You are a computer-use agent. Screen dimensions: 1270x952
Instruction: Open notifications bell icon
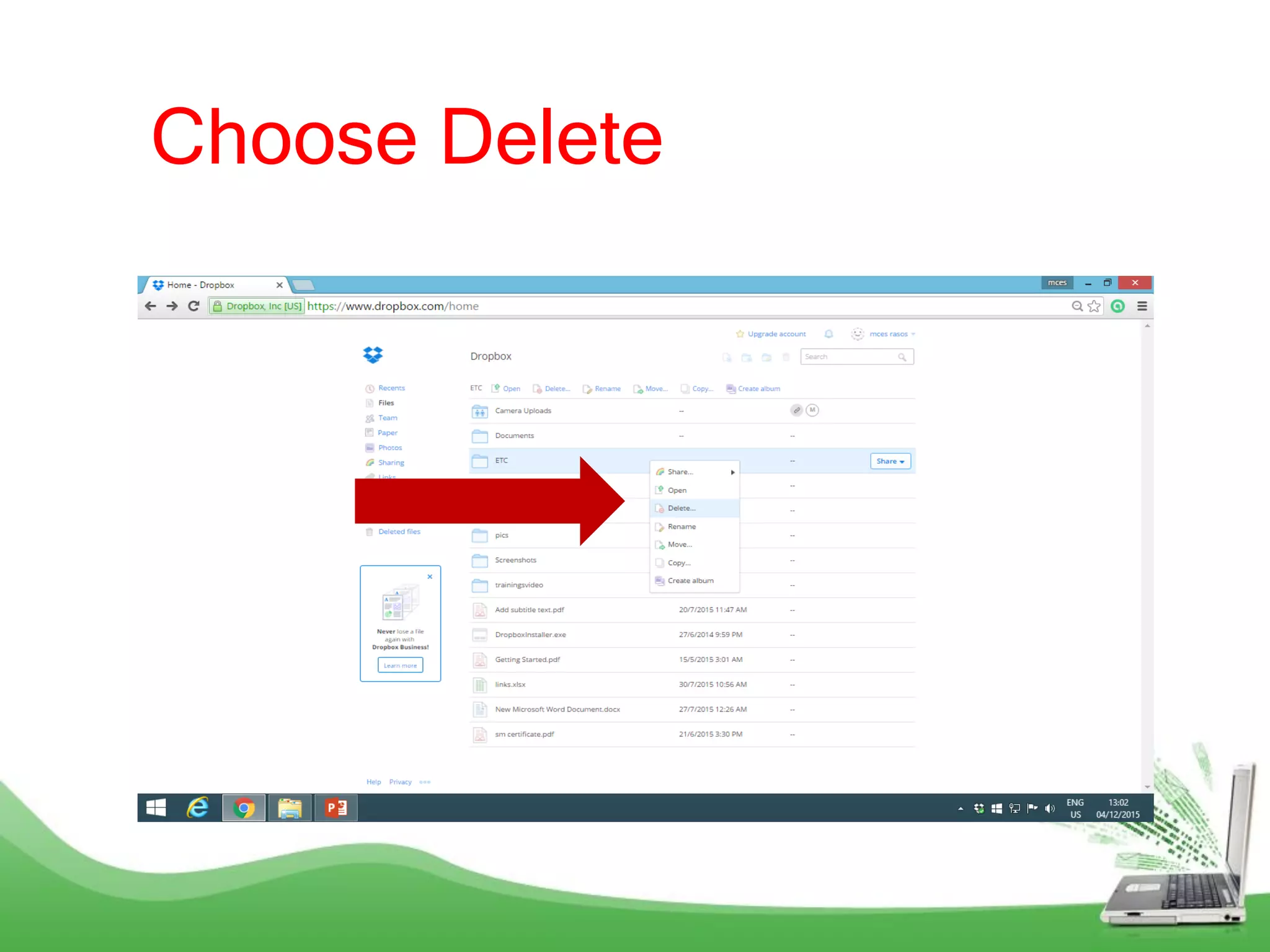point(828,334)
